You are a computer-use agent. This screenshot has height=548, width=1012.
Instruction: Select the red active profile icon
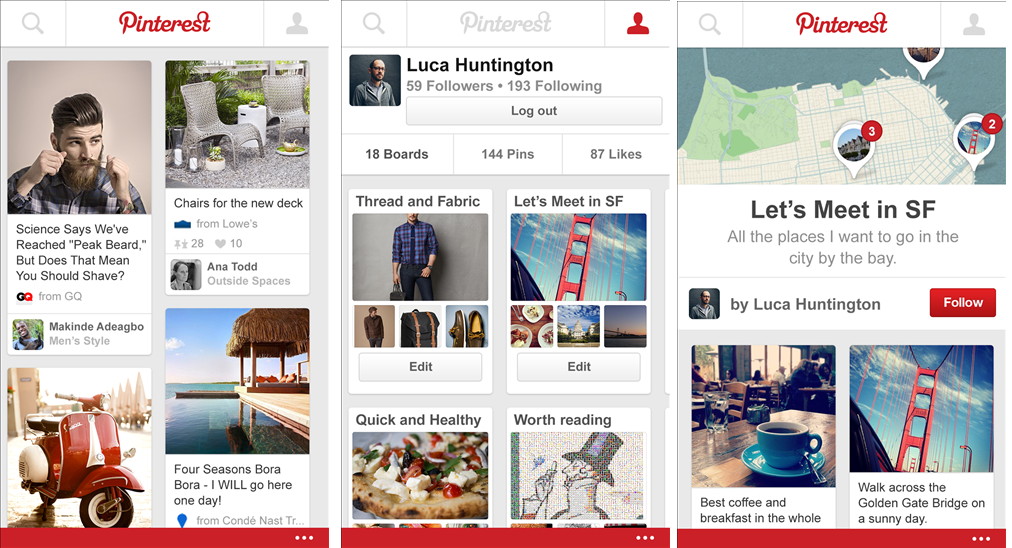point(638,23)
